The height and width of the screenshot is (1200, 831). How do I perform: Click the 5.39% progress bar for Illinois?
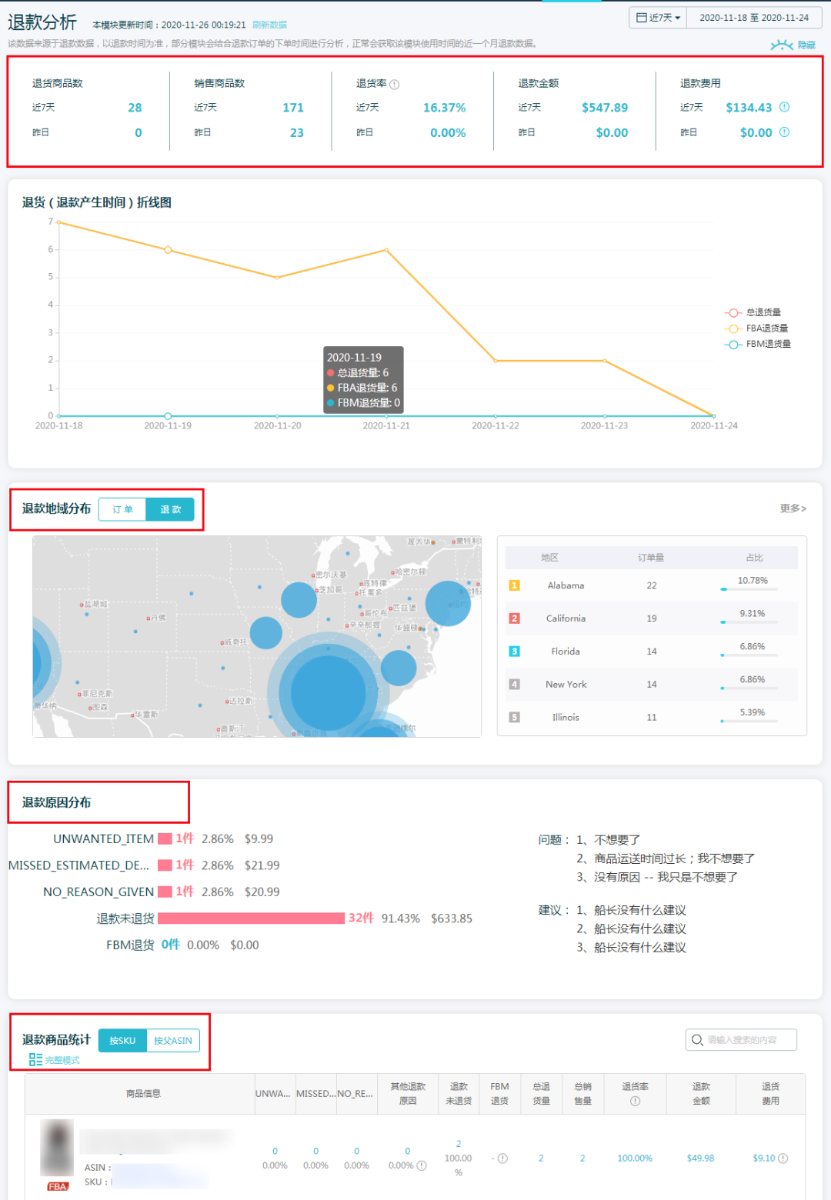pos(749,721)
